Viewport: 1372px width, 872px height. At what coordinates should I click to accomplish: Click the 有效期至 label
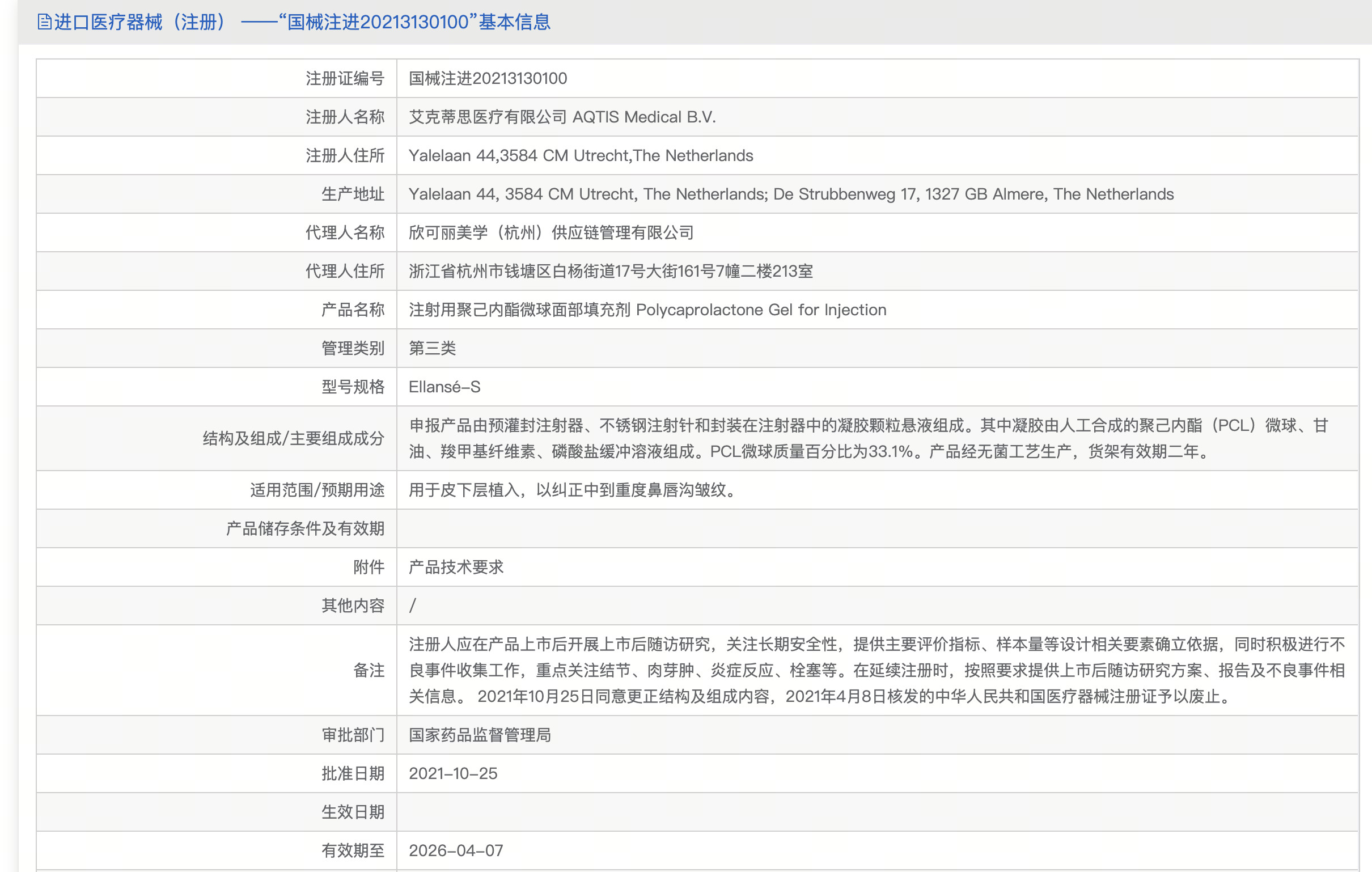(x=353, y=851)
